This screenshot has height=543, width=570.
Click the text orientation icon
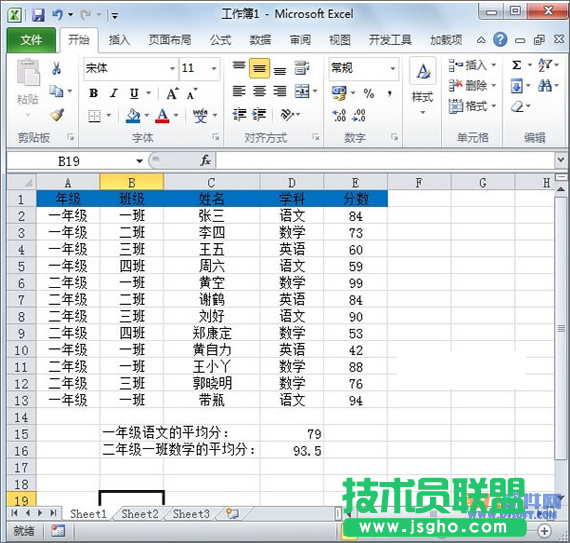(287, 114)
